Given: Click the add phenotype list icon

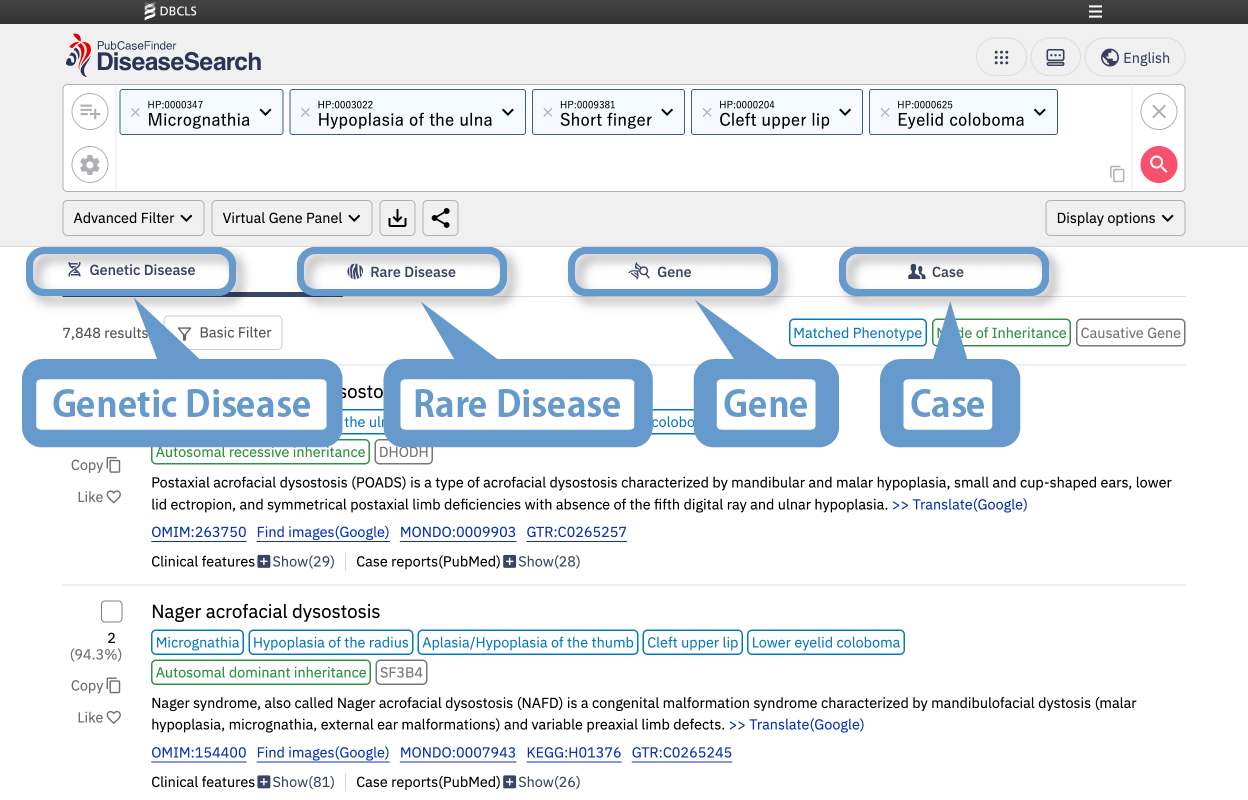Looking at the screenshot, I should (x=90, y=111).
